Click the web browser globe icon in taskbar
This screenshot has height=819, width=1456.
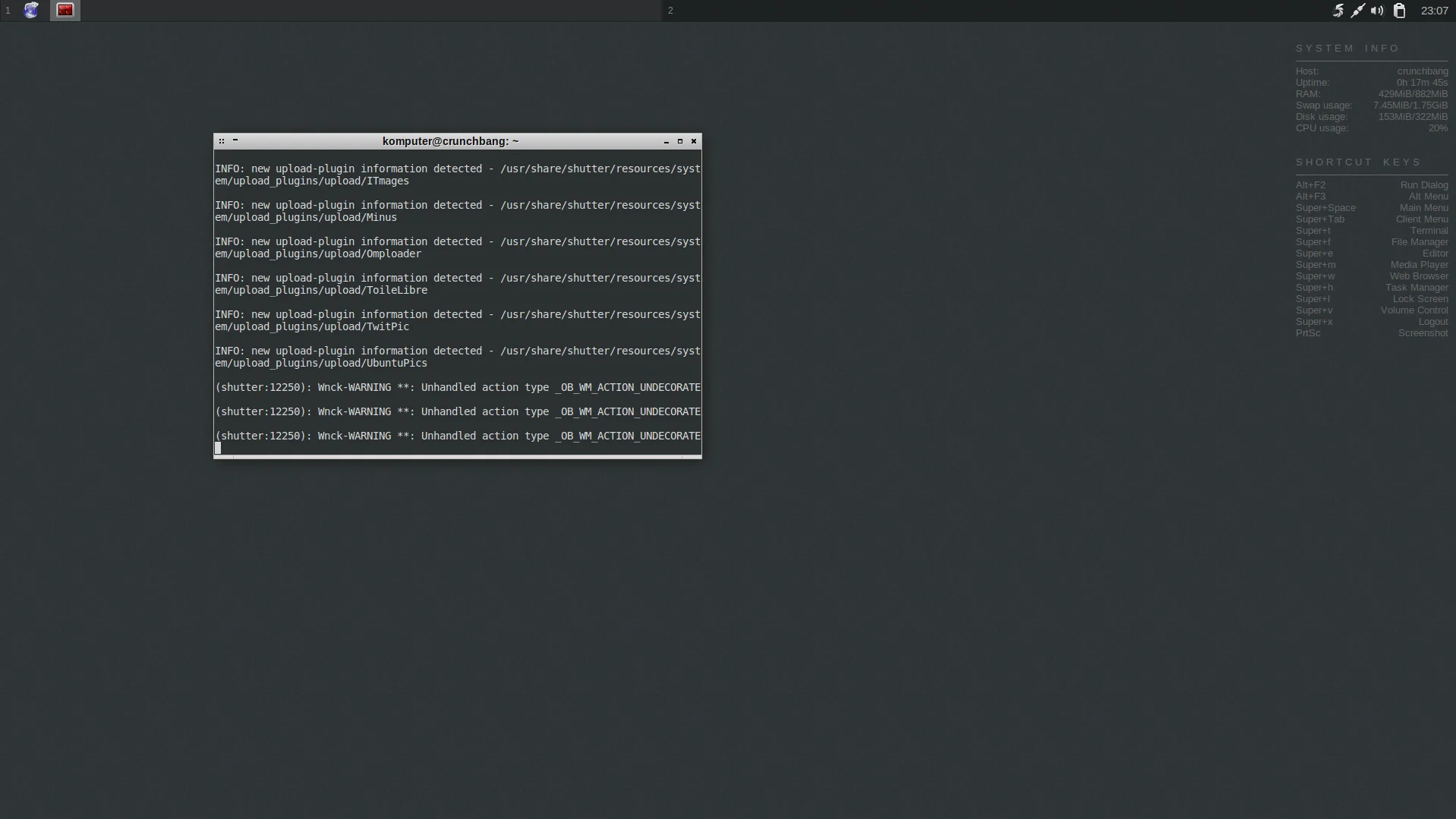click(31, 11)
